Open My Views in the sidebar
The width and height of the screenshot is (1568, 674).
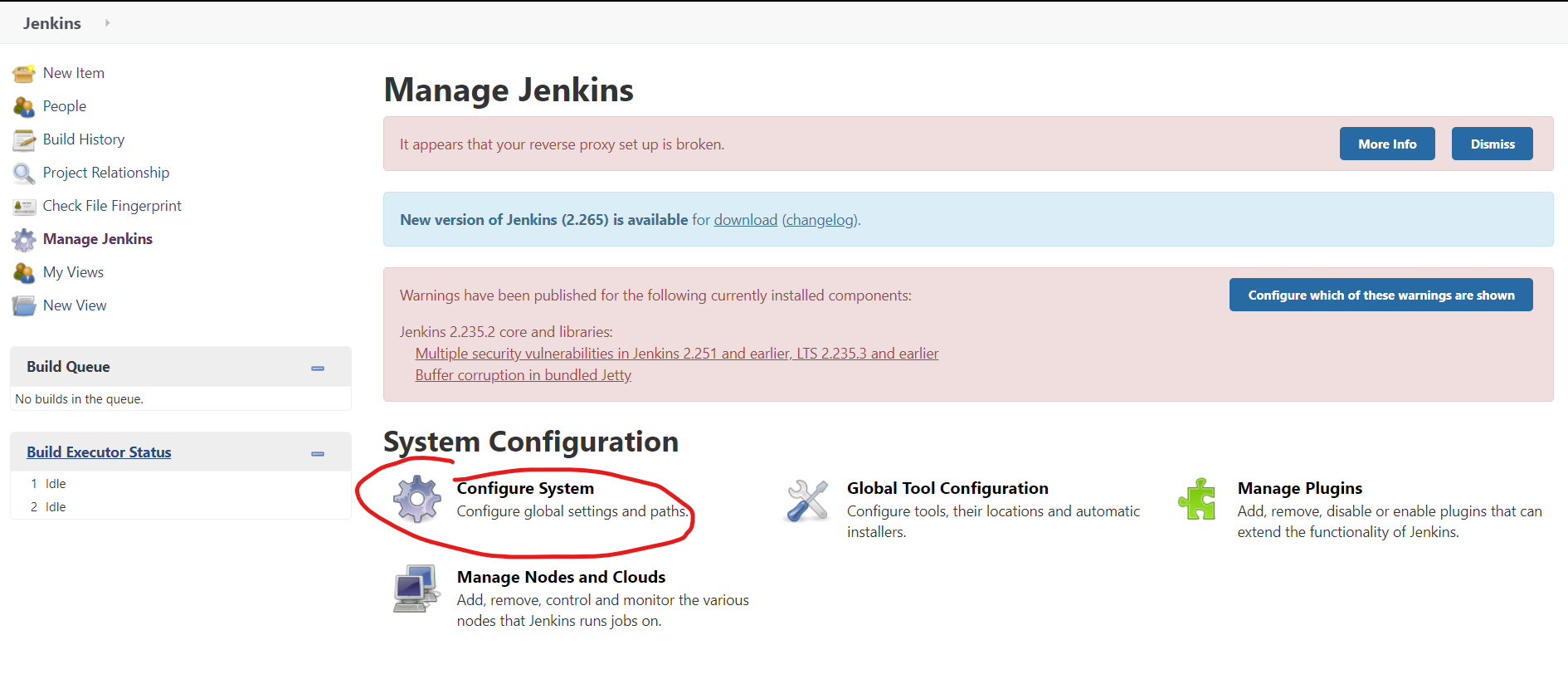73,272
